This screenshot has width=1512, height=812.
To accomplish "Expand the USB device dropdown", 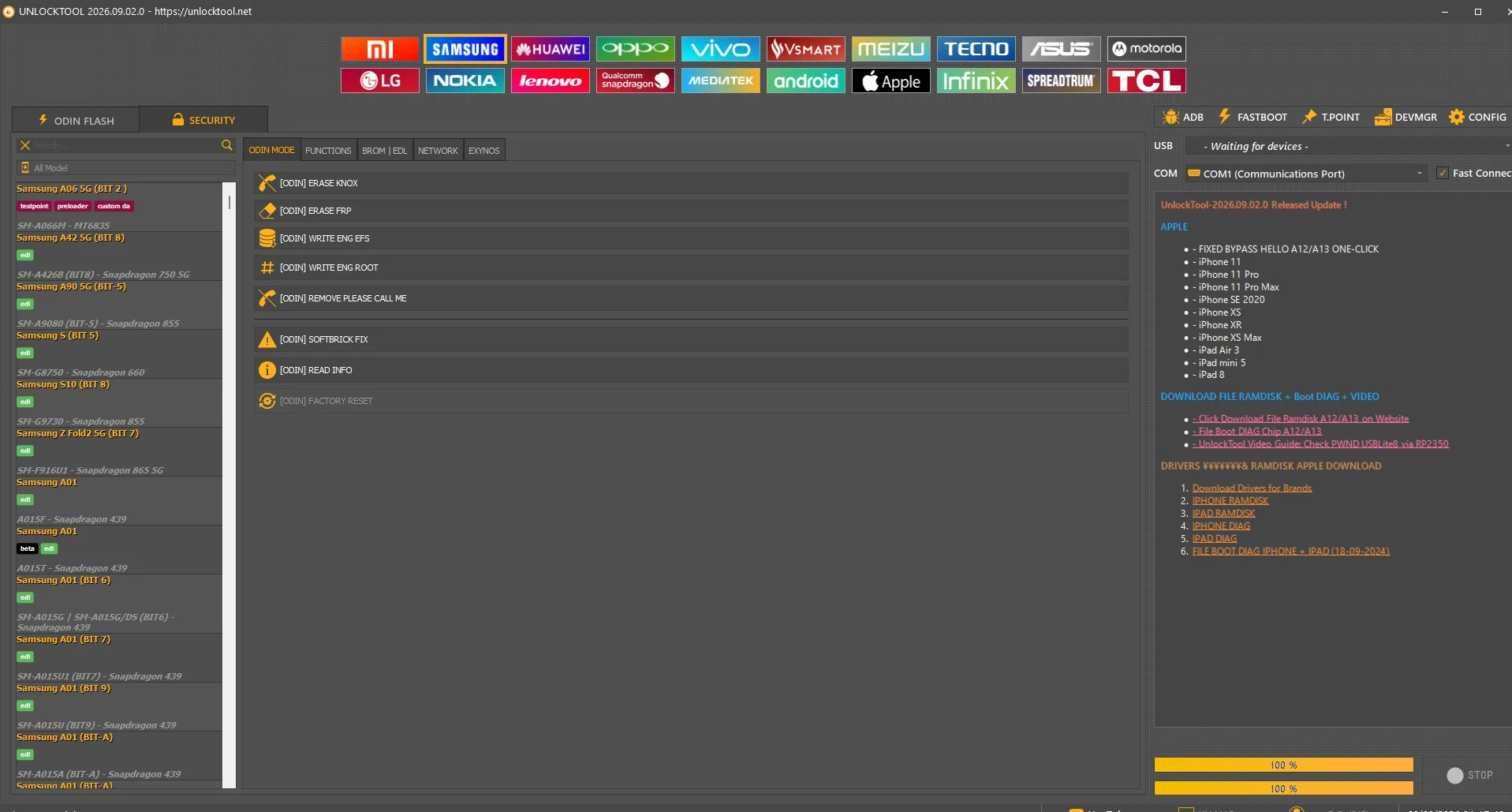I will click(1349, 146).
